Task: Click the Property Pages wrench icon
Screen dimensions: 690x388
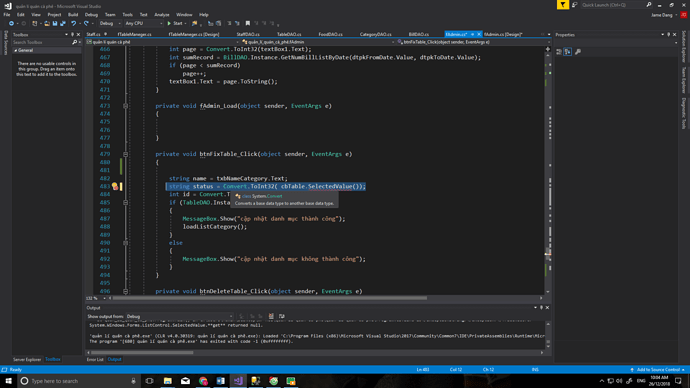Action: click(x=578, y=52)
